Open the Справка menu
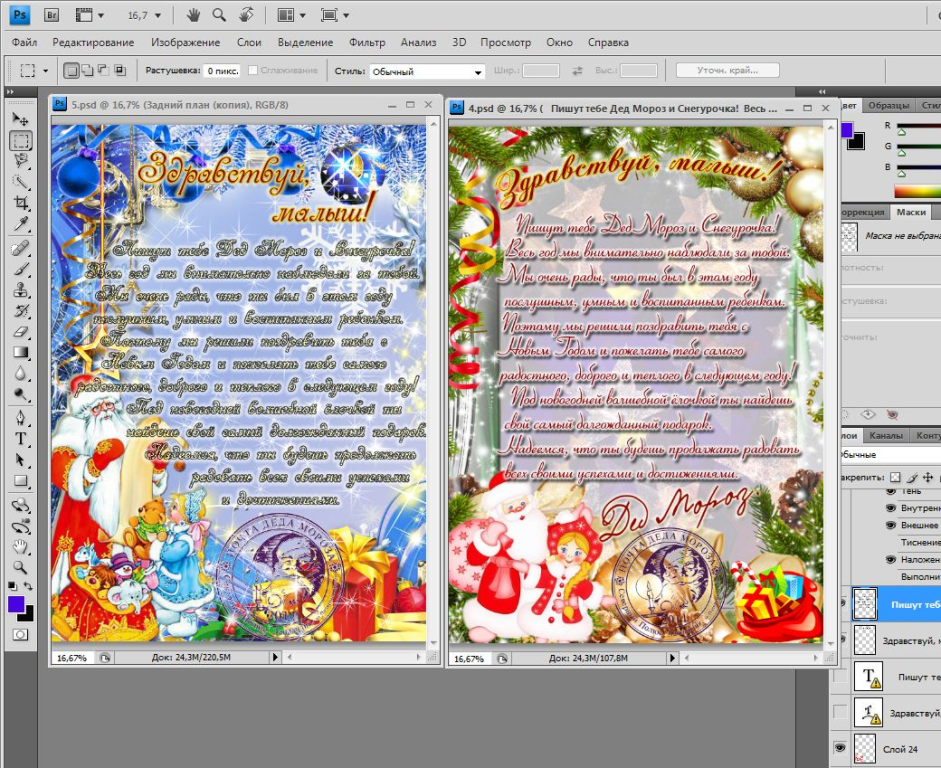The image size is (941, 768). (x=608, y=42)
